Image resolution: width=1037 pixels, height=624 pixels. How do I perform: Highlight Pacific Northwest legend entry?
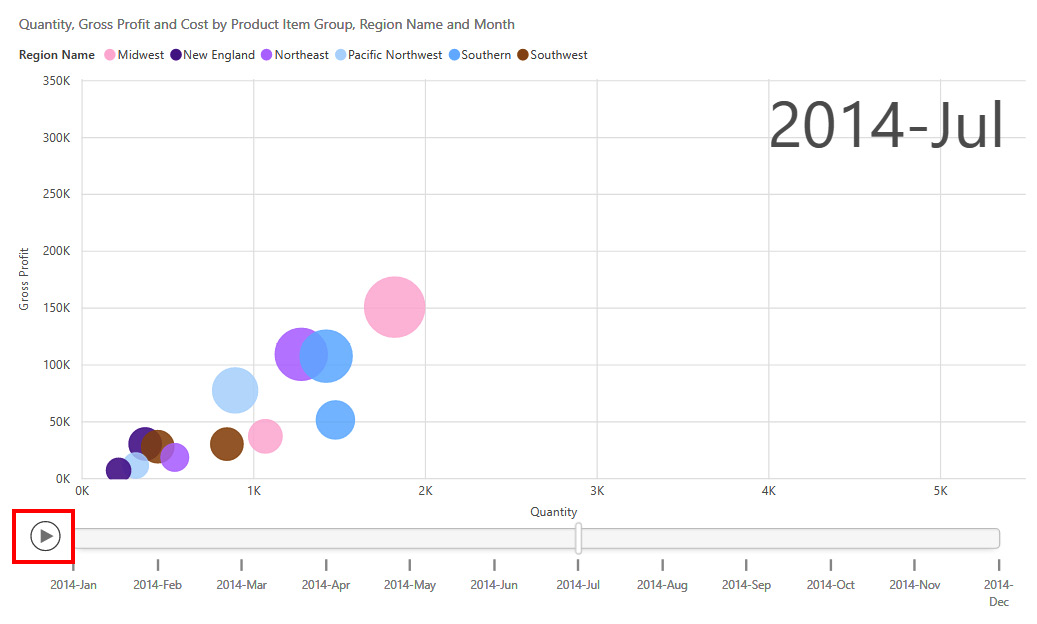click(x=394, y=55)
